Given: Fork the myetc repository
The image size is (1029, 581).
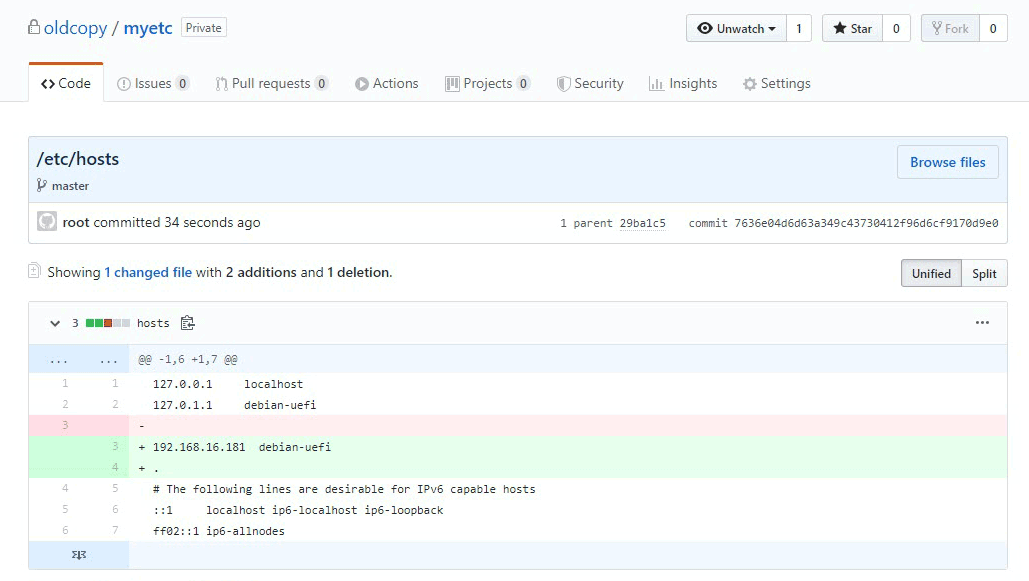Looking at the screenshot, I should (949, 29).
